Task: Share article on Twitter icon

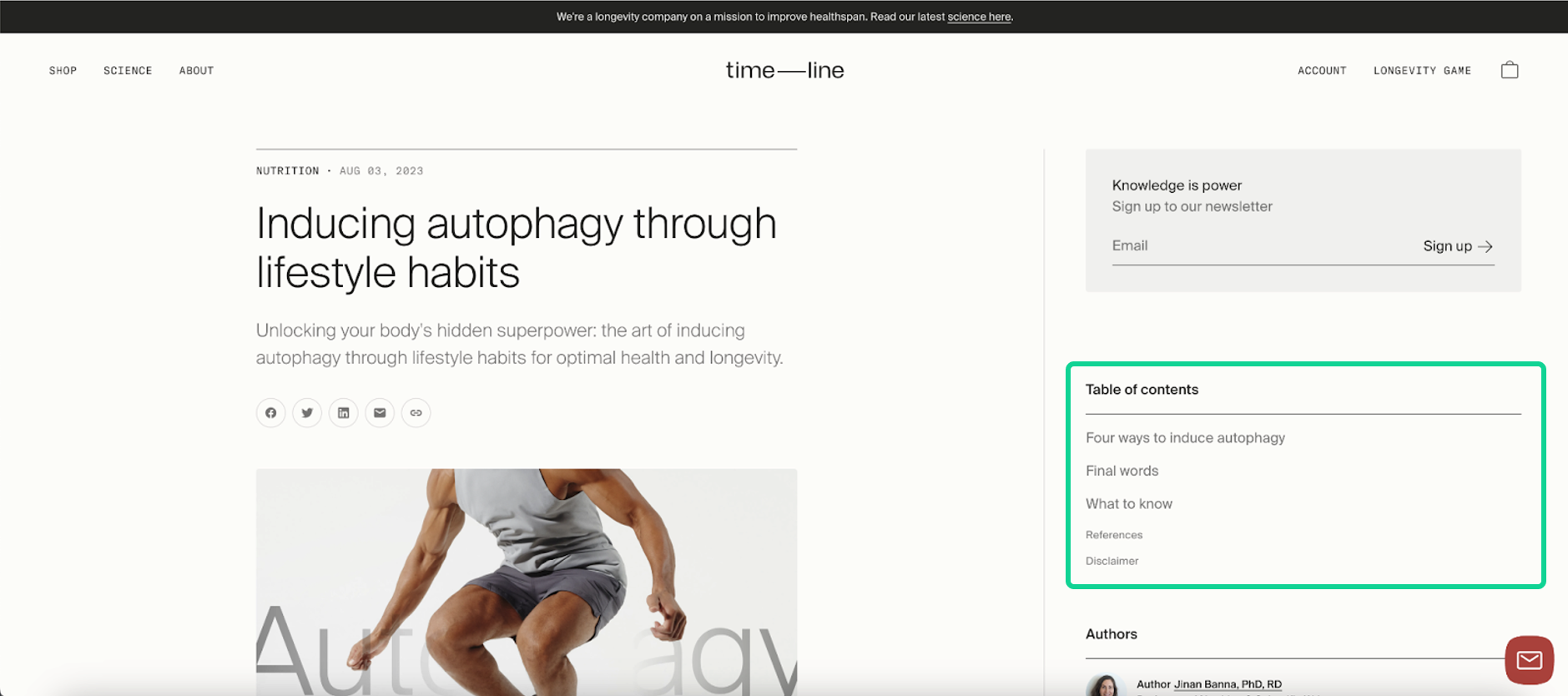Action: coord(307,412)
